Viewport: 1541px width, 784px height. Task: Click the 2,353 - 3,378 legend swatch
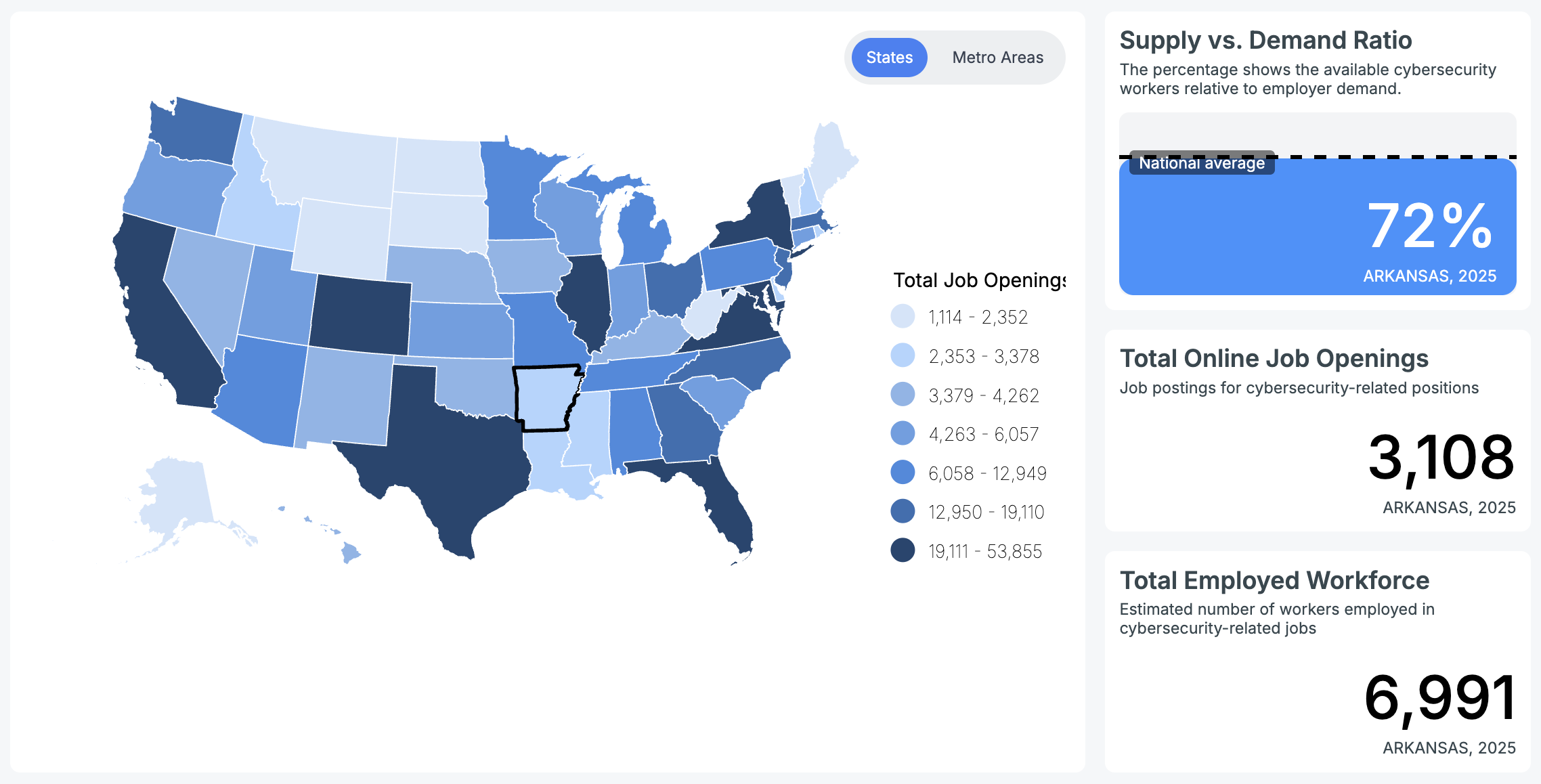click(x=903, y=355)
